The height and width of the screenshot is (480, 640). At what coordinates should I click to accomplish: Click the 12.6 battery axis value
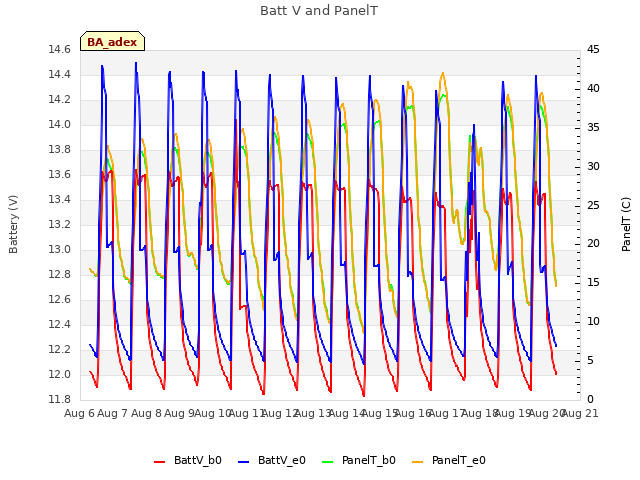59,300
